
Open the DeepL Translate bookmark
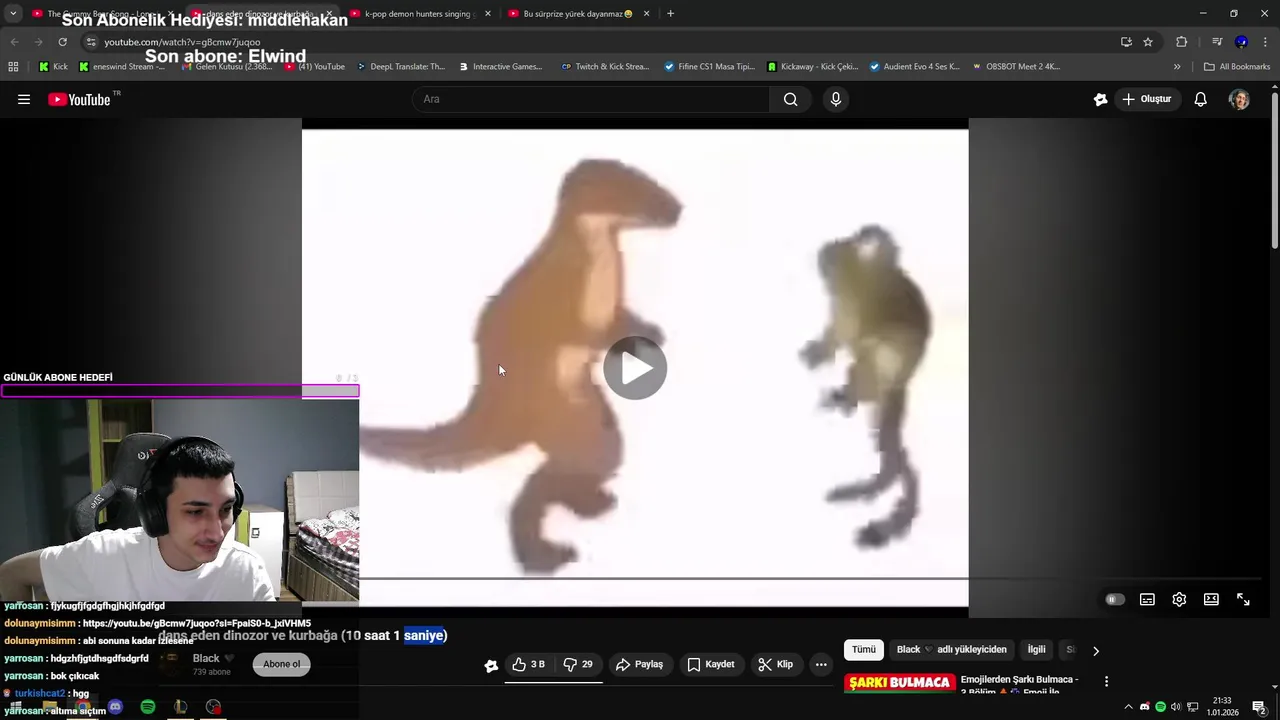(399, 67)
